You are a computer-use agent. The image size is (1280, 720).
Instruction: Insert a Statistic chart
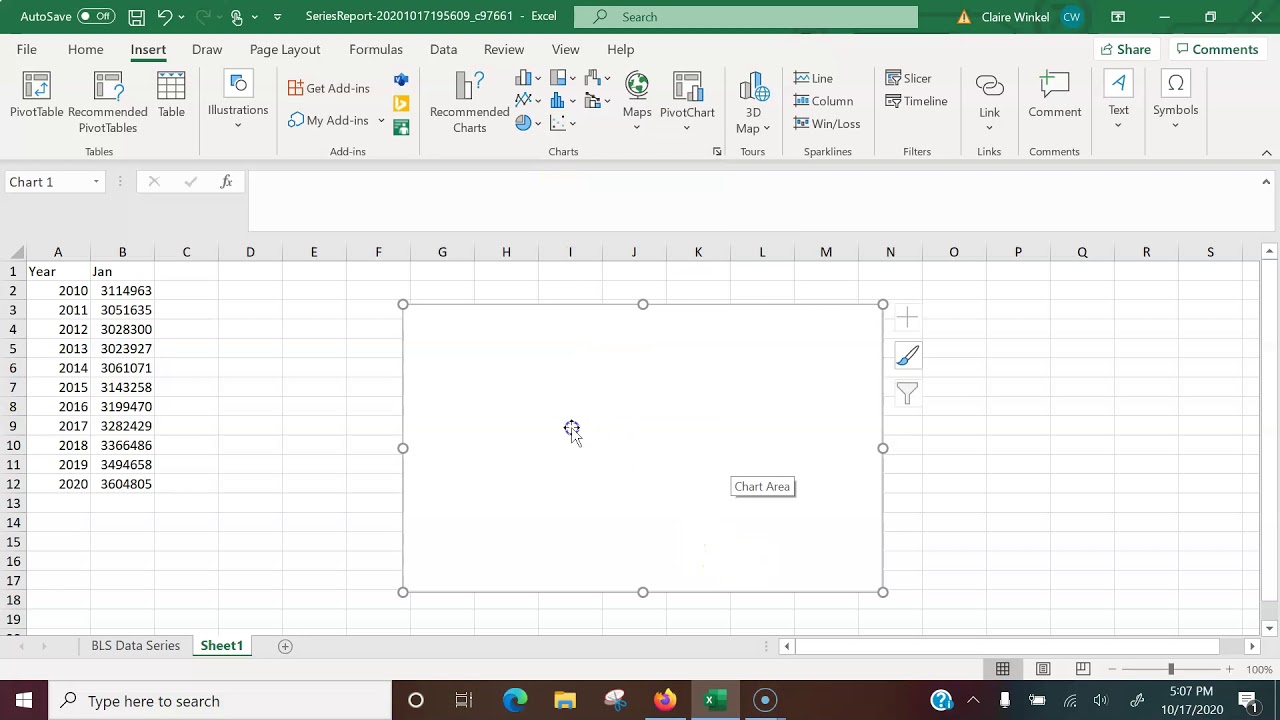(x=562, y=101)
